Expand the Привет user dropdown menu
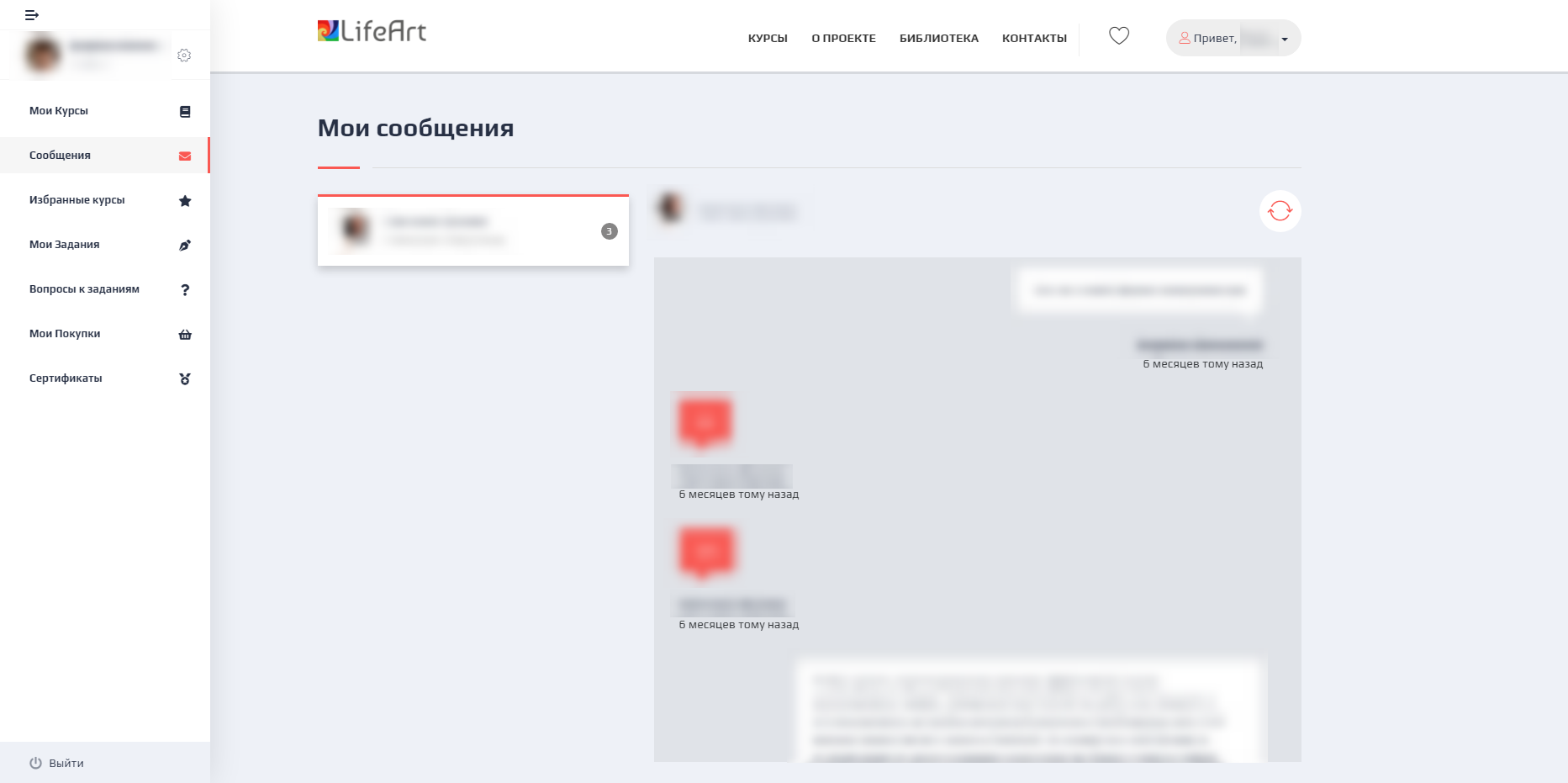The image size is (1568, 783). pyautogui.click(x=1233, y=38)
